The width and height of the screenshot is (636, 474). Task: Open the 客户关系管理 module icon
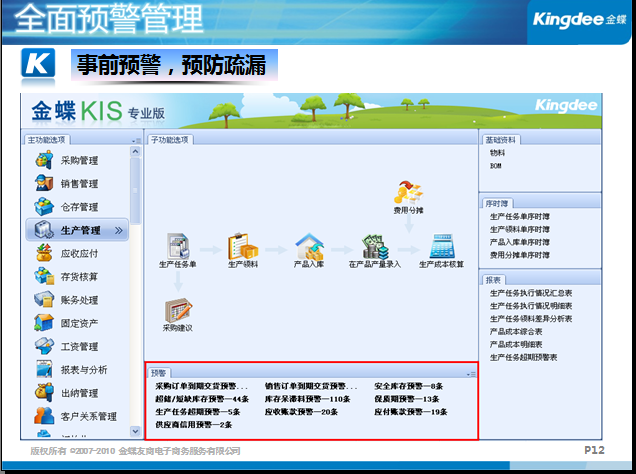pos(44,416)
